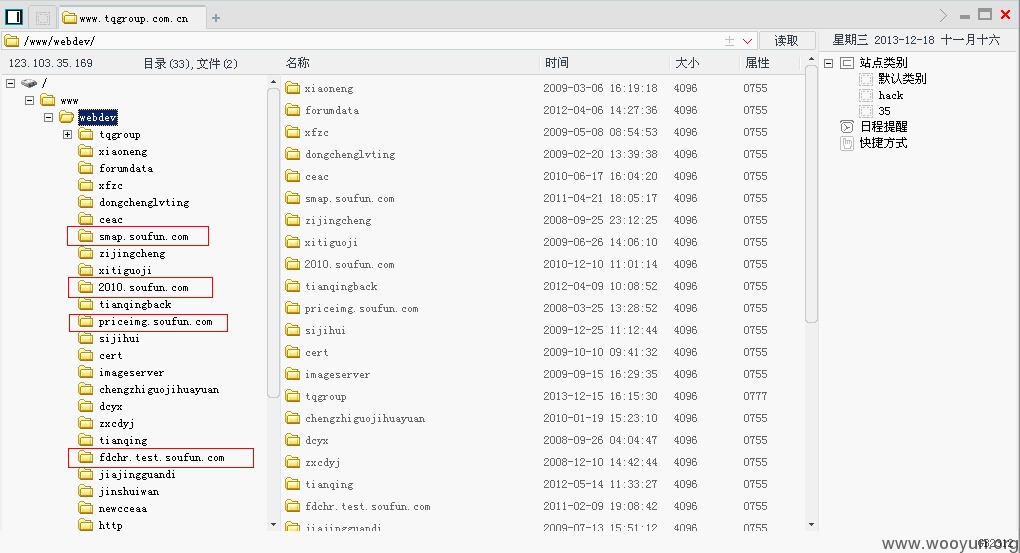Screen dimensions: 1020x553
Task: Click the 快捷方式 shortcut icon
Action: coord(846,143)
